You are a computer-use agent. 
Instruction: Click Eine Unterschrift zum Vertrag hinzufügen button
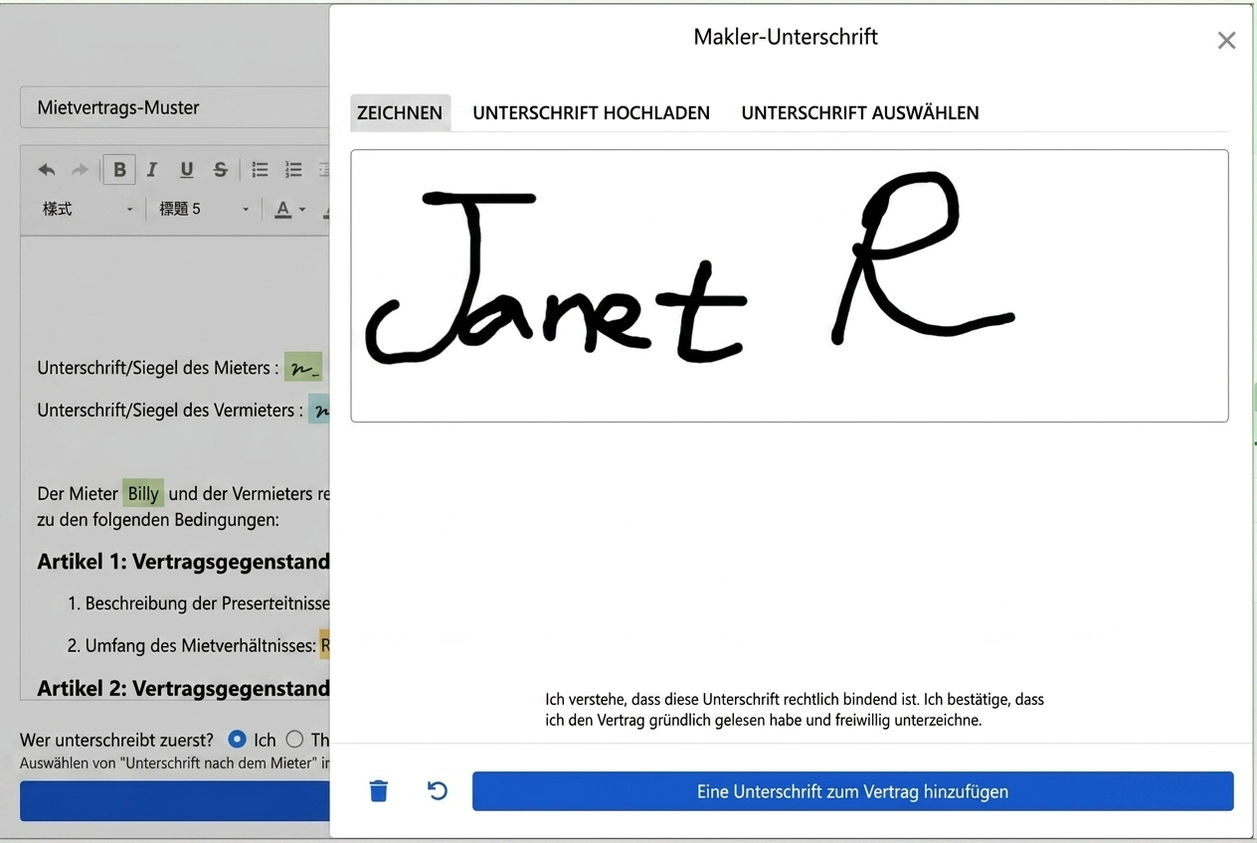pyautogui.click(x=852, y=791)
